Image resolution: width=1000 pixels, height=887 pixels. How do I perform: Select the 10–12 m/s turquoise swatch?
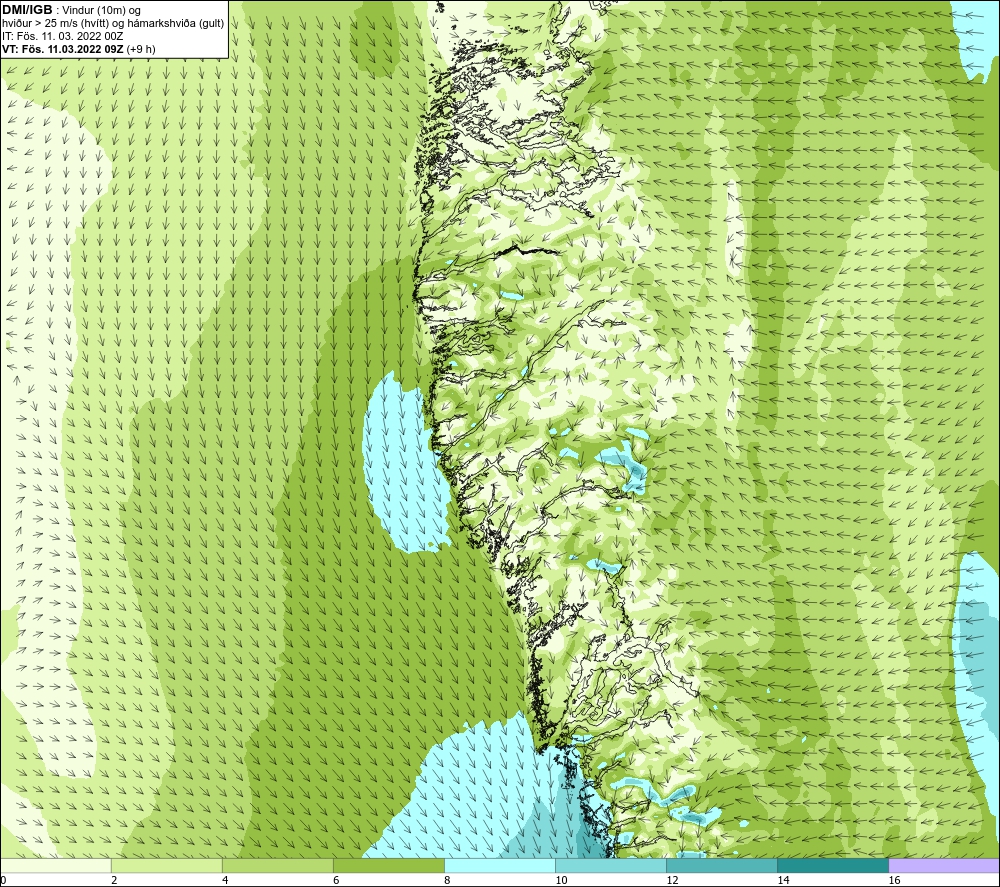(611, 865)
